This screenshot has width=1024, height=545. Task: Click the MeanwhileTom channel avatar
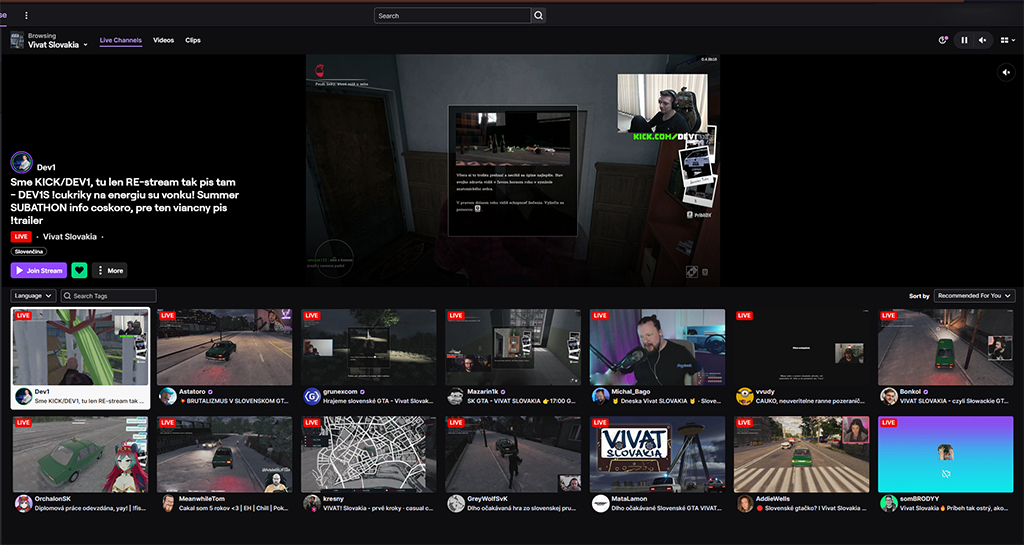pyautogui.click(x=168, y=503)
